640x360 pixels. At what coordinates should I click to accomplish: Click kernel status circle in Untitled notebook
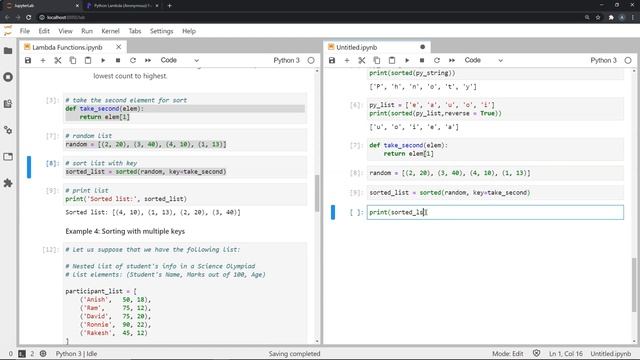point(628,60)
